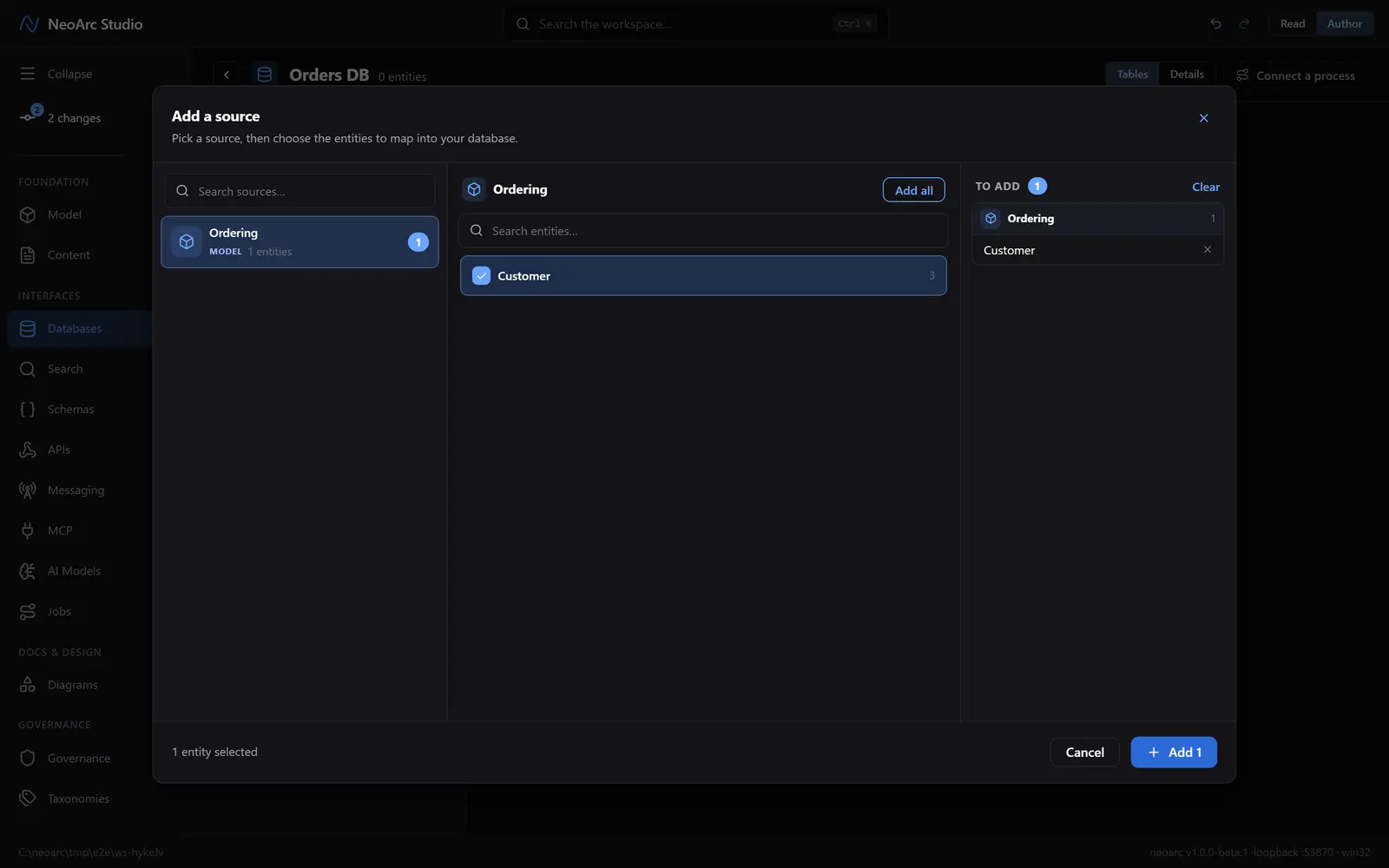This screenshot has height=868, width=1389.
Task: Click the Ordering cube icon in To Add panel
Action: click(x=991, y=219)
